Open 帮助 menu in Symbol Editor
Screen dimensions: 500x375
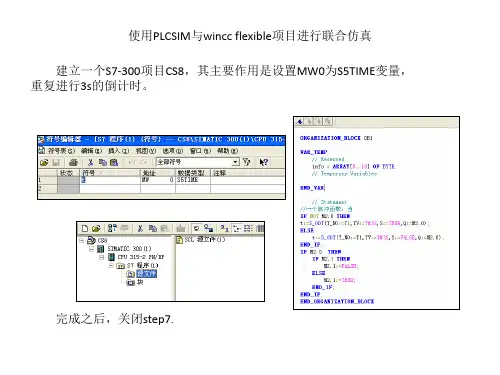point(228,151)
